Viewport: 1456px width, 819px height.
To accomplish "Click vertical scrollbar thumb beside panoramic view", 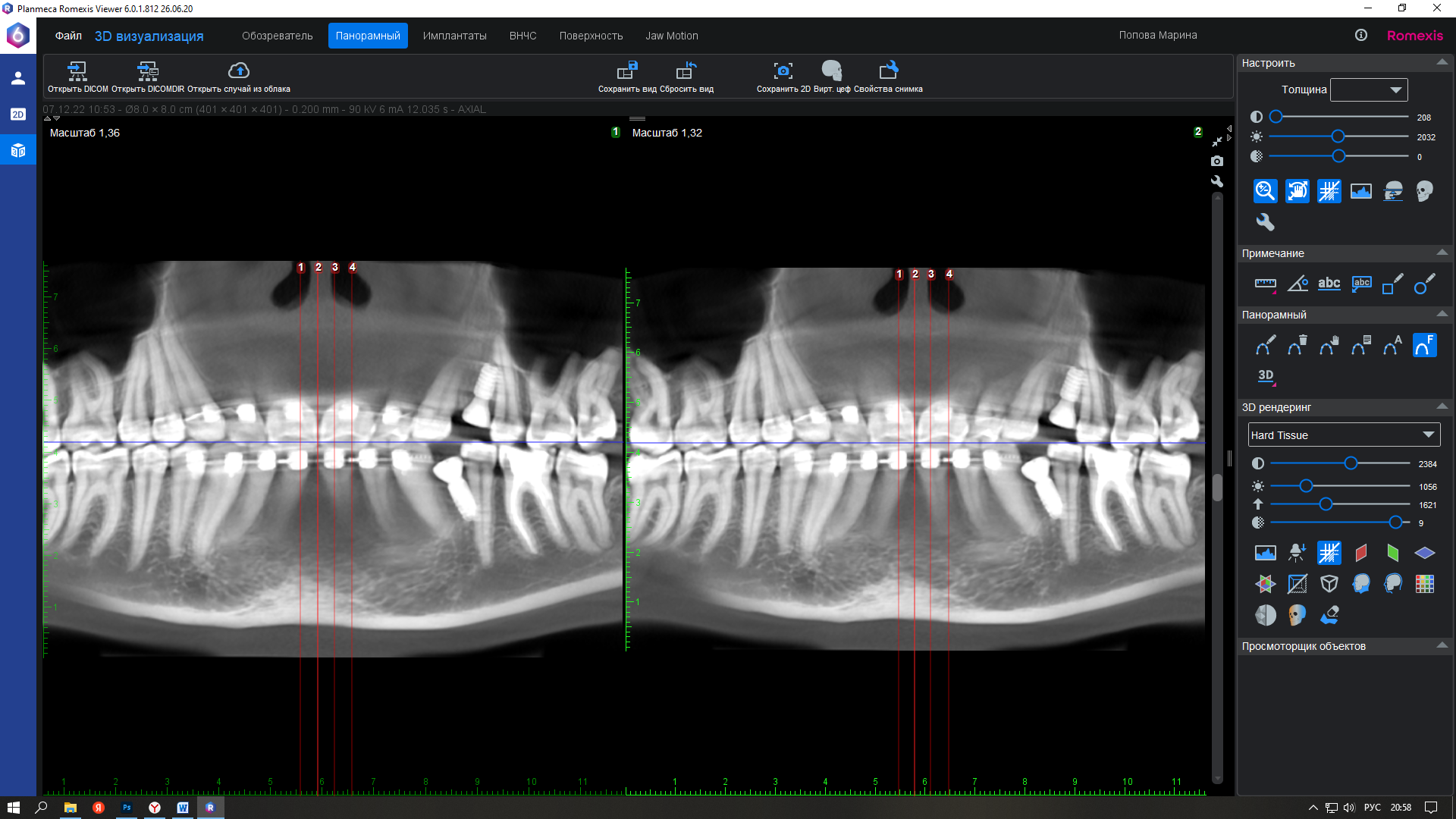I will [1216, 487].
